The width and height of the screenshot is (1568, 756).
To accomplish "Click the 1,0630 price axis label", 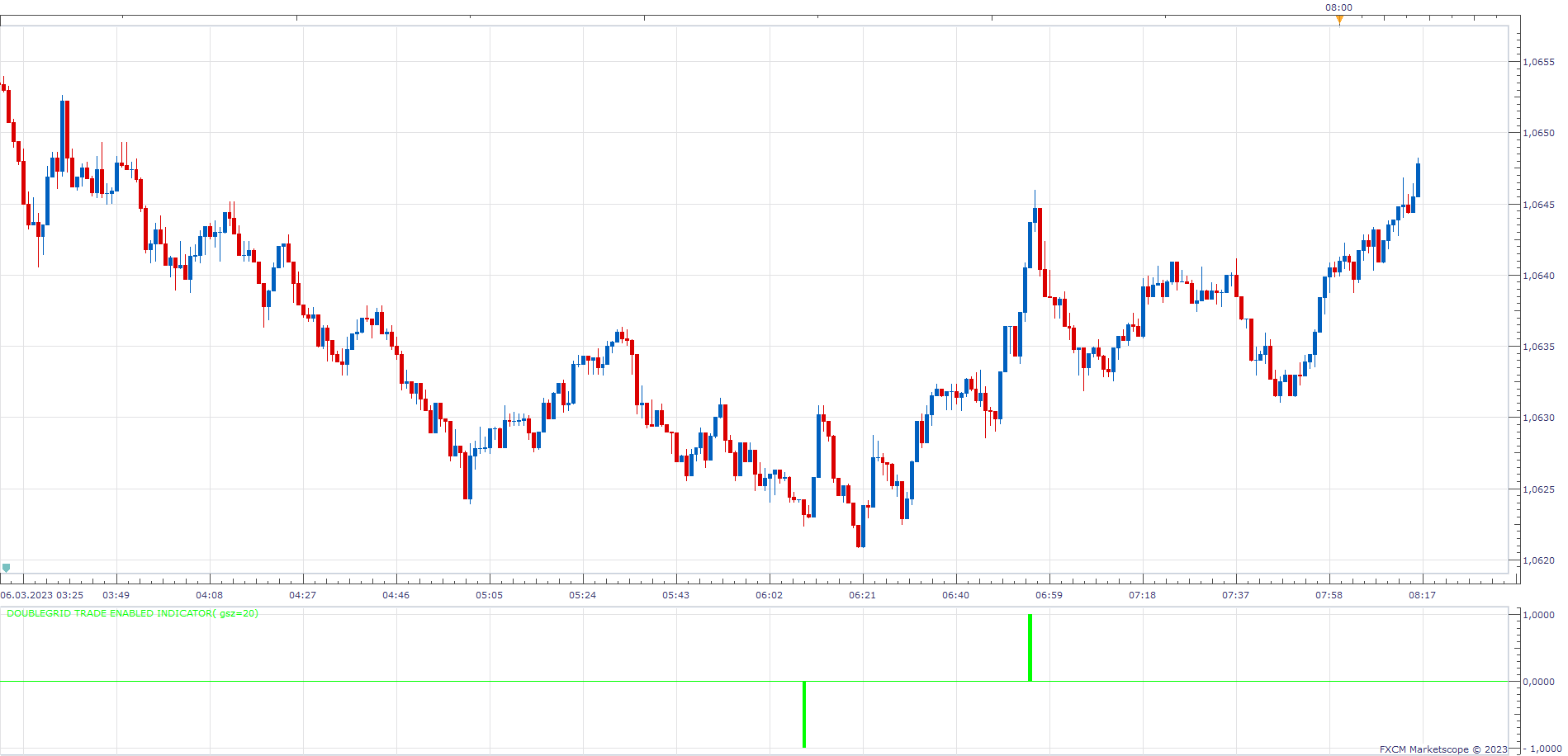I will [1538, 418].
